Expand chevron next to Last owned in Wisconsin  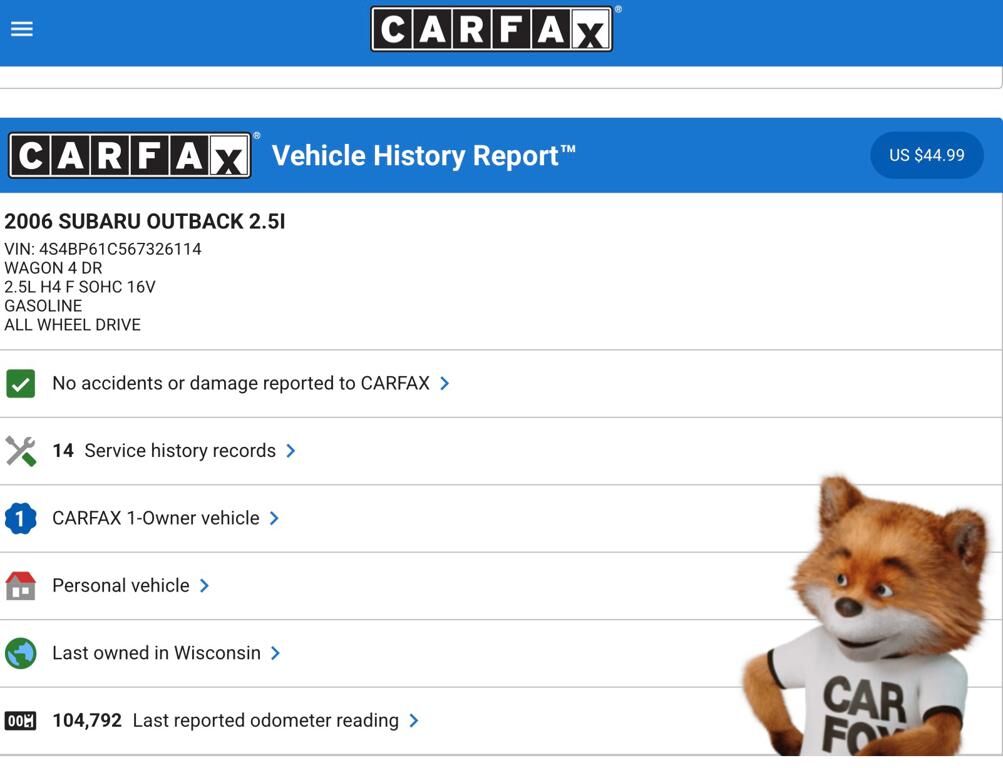pyautogui.click(x=276, y=653)
